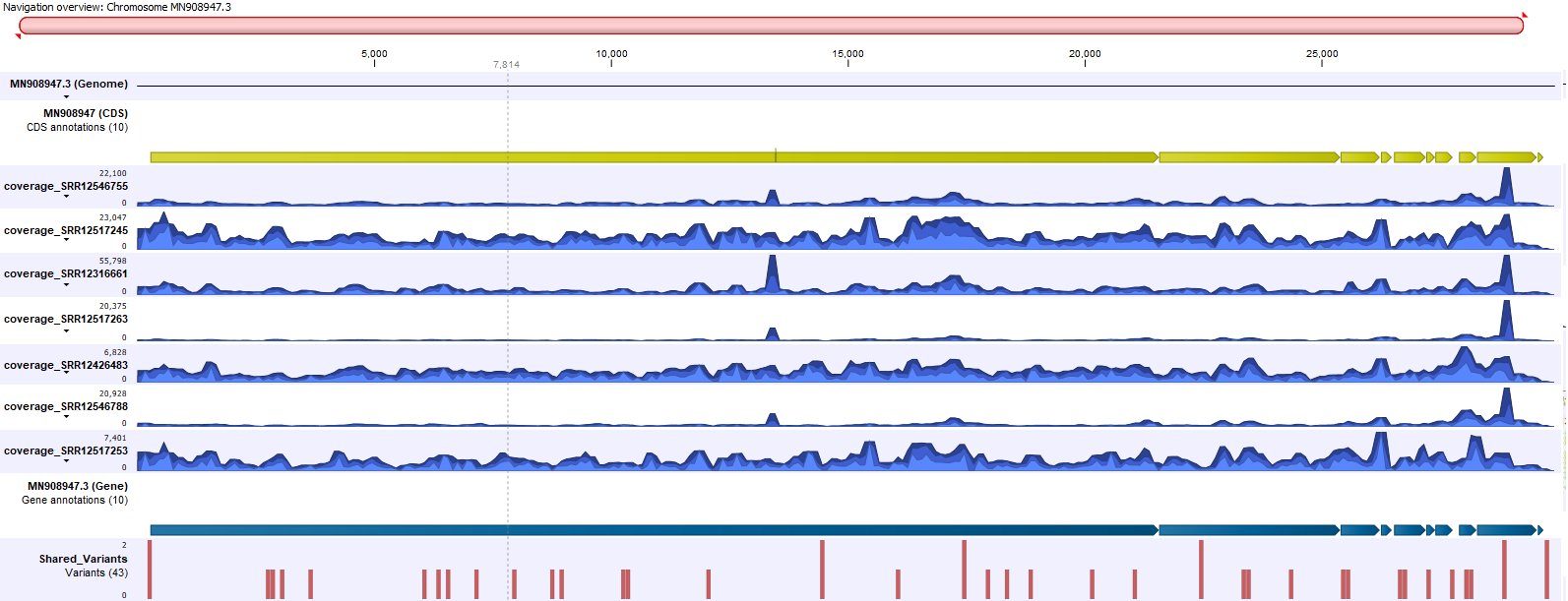Expand the arrow under MN908947.3 (Genome) label

(66, 97)
